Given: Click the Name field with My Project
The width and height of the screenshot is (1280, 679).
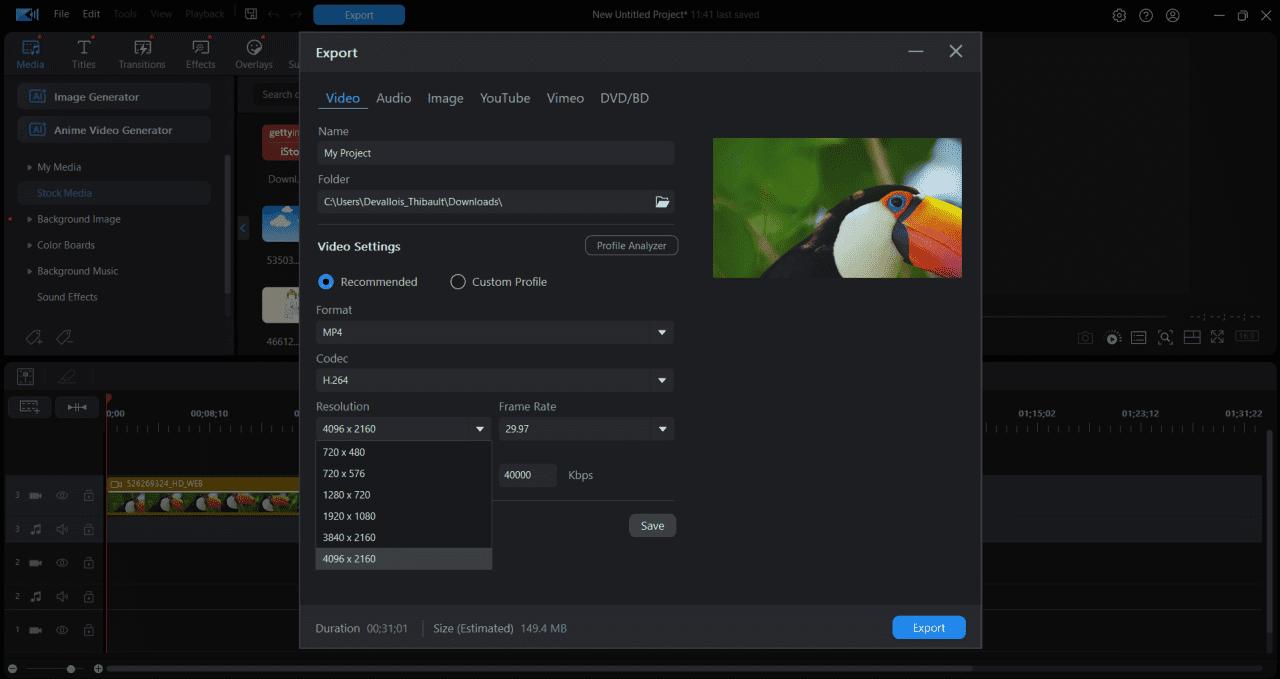Looking at the screenshot, I should point(495,153).
